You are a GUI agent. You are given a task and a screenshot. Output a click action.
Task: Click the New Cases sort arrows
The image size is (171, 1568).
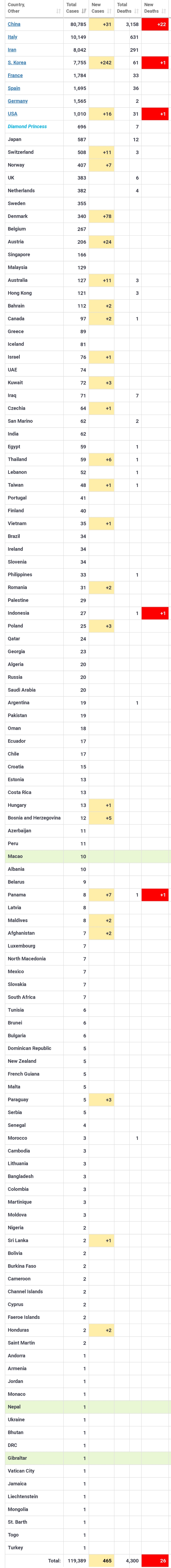110,11
